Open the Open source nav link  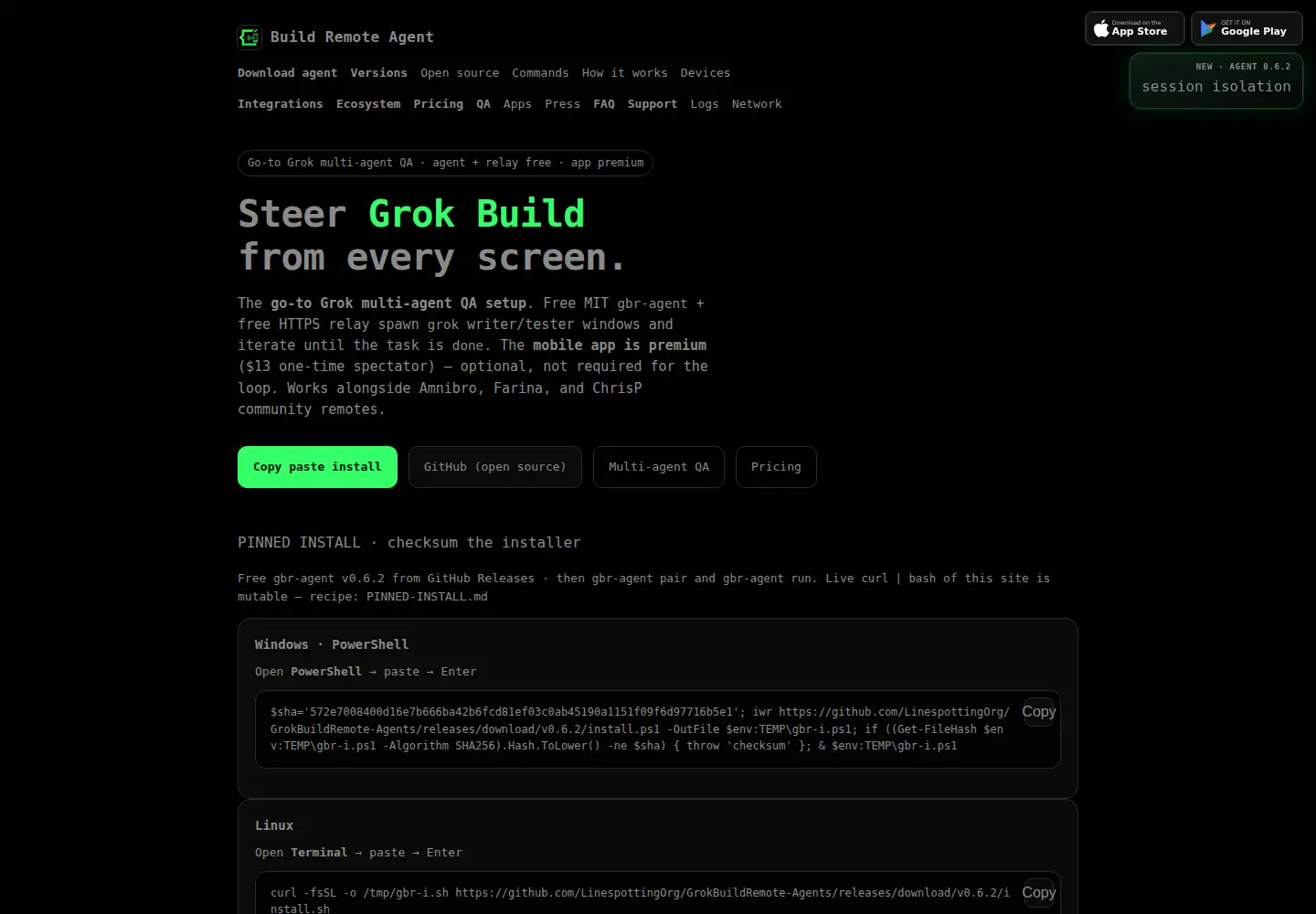tap(460, 73)
